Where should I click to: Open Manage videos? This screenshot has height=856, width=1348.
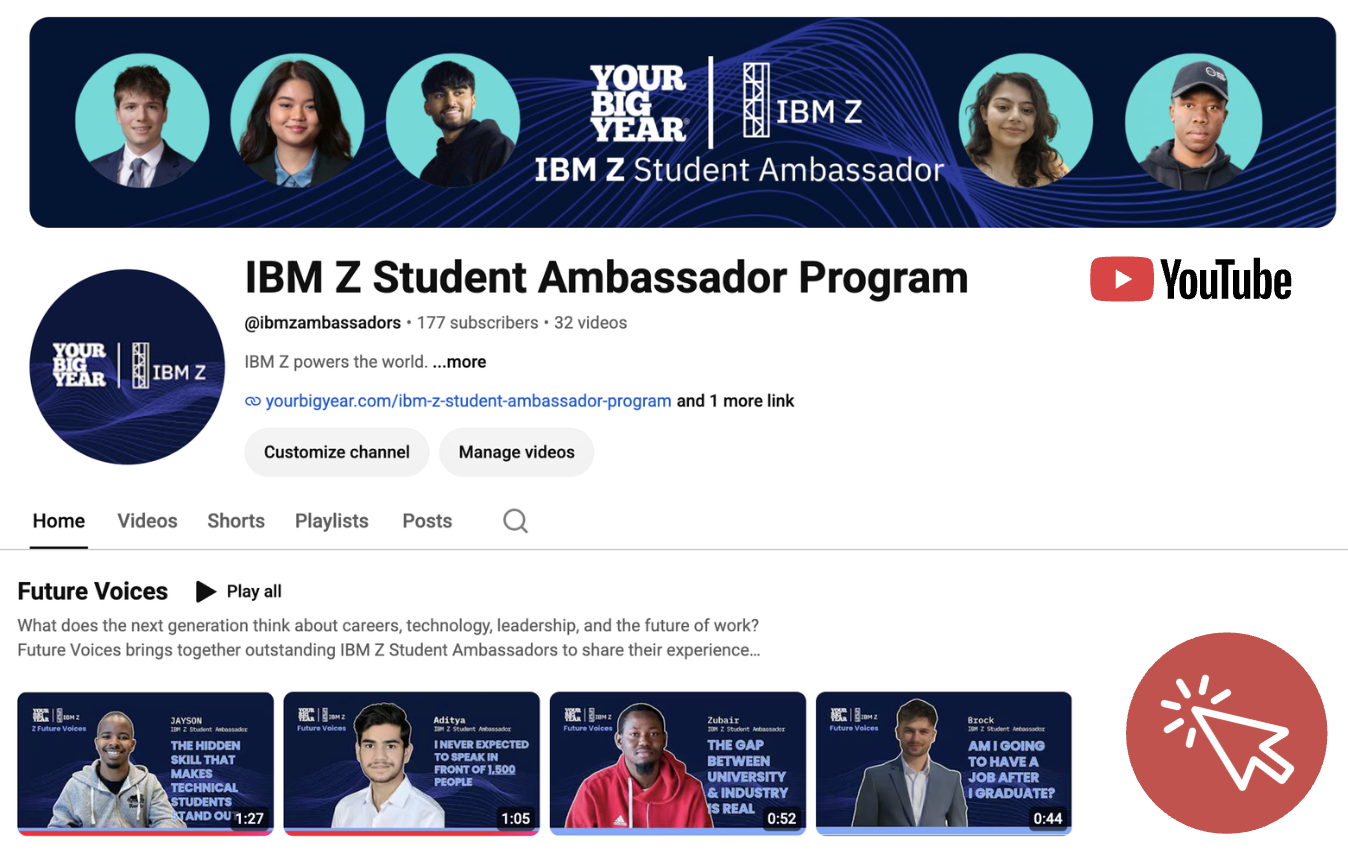(517, 452)
